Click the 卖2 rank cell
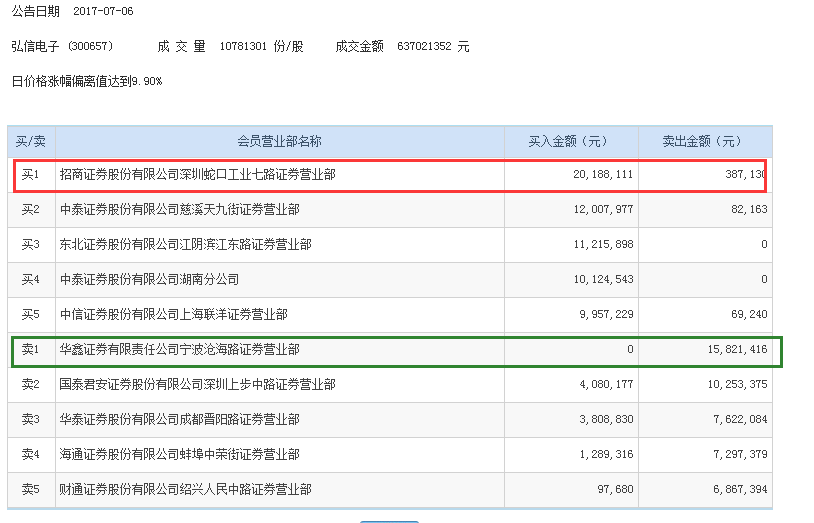The image size is (814, 523). 30,384
